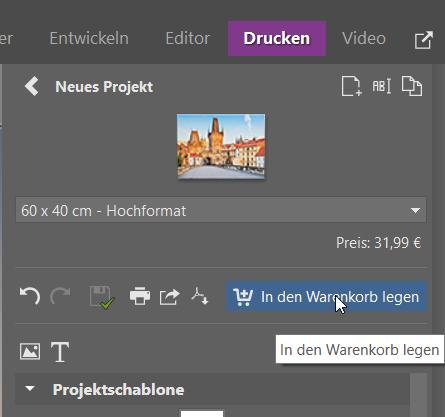The width and height of the screenshot is (445, 417).
Task: Export to PDF icon
Action: 200,296
